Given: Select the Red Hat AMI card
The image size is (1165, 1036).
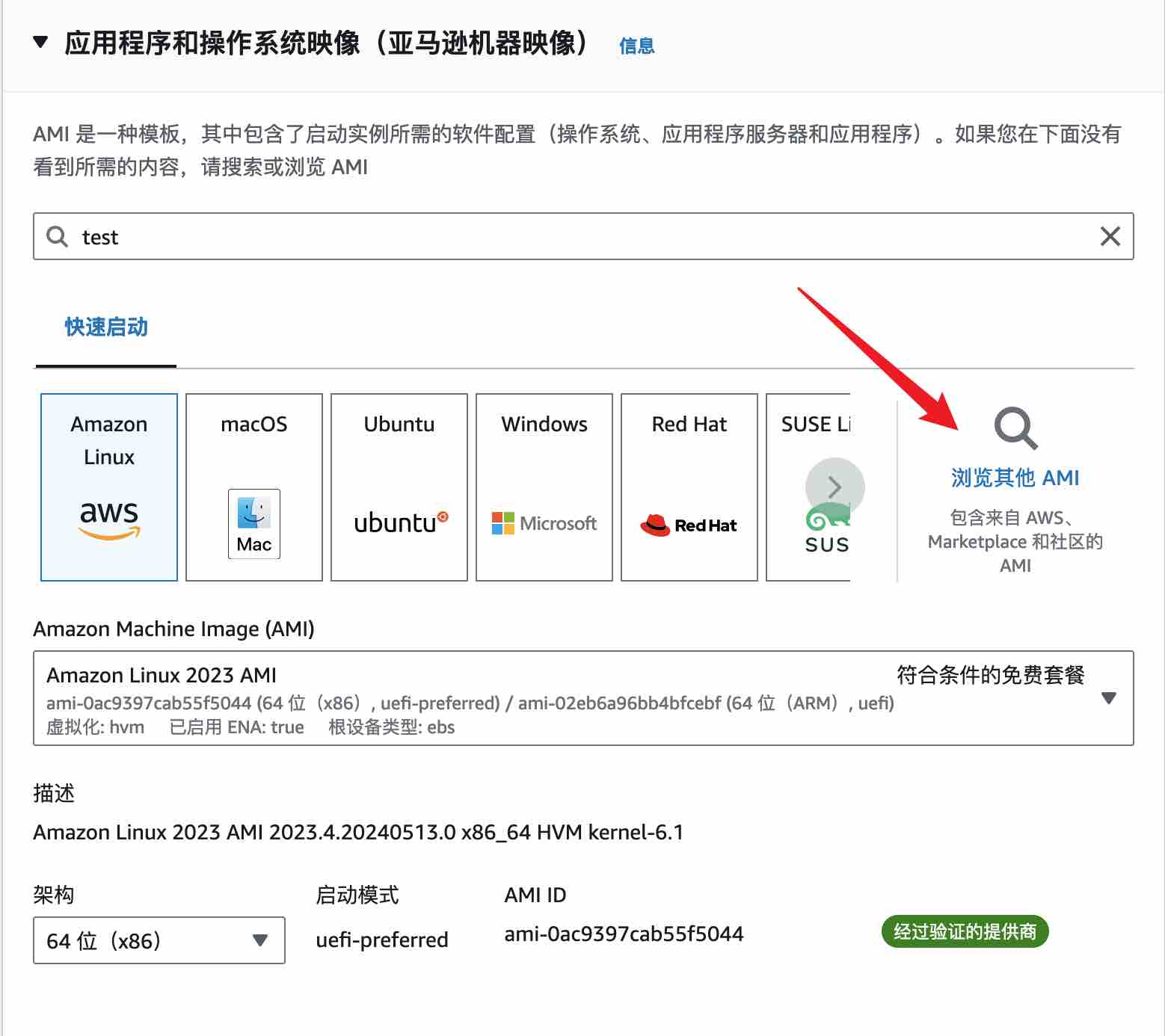Looking at the screenshot, I should [x=689, y=487].
